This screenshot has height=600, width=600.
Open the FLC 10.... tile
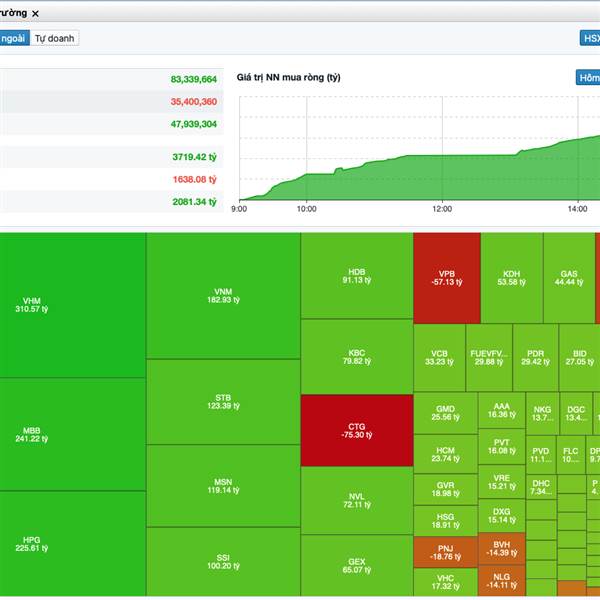point(571,455)
